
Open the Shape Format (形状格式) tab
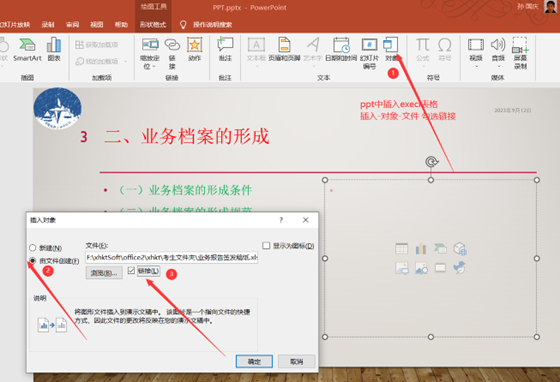[153, 24]
